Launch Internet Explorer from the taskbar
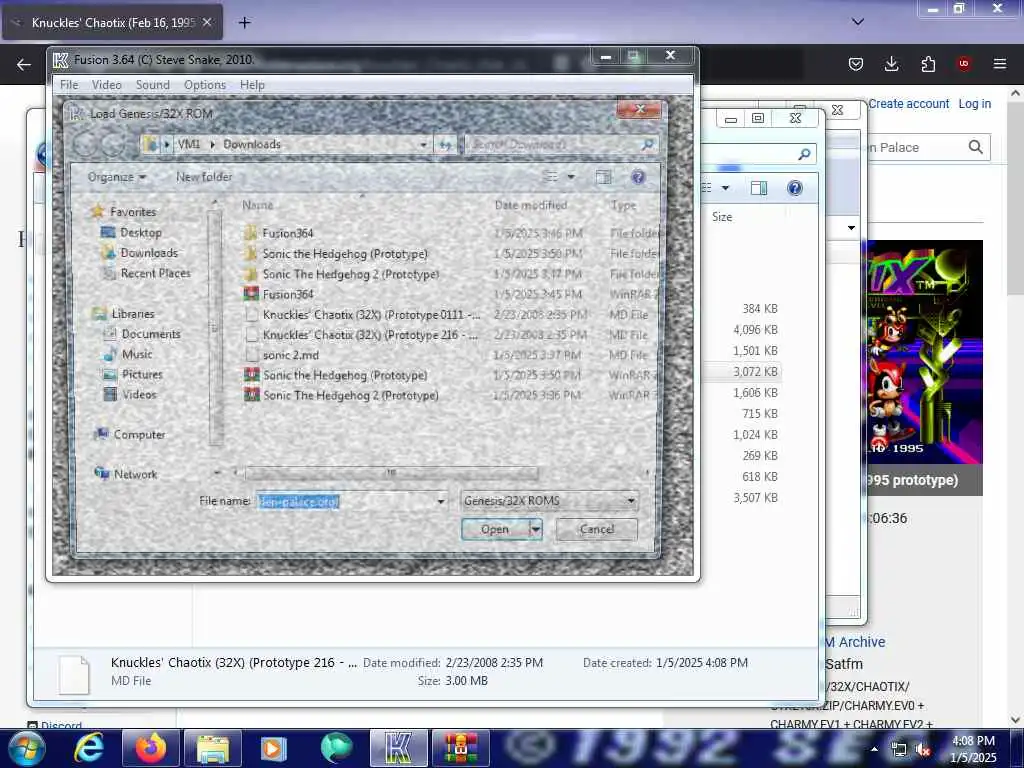This screenshot has width=1024, height=768. click(89, 748)
